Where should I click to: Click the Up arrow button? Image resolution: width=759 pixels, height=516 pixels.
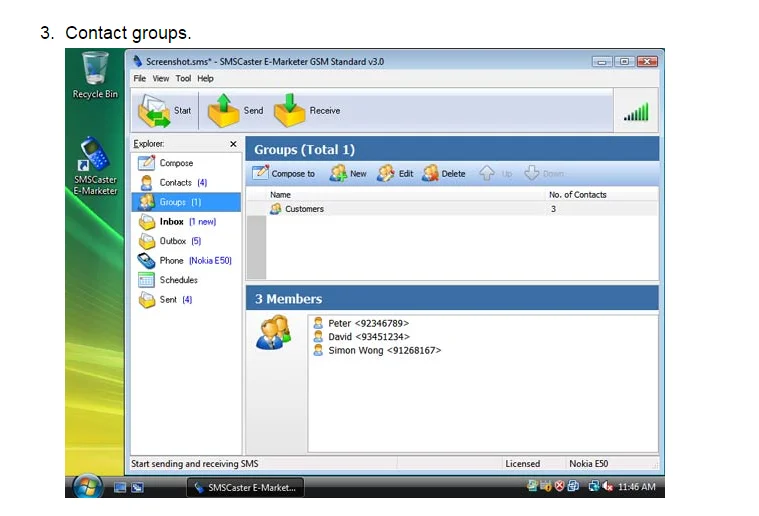(x=496, y=173)
